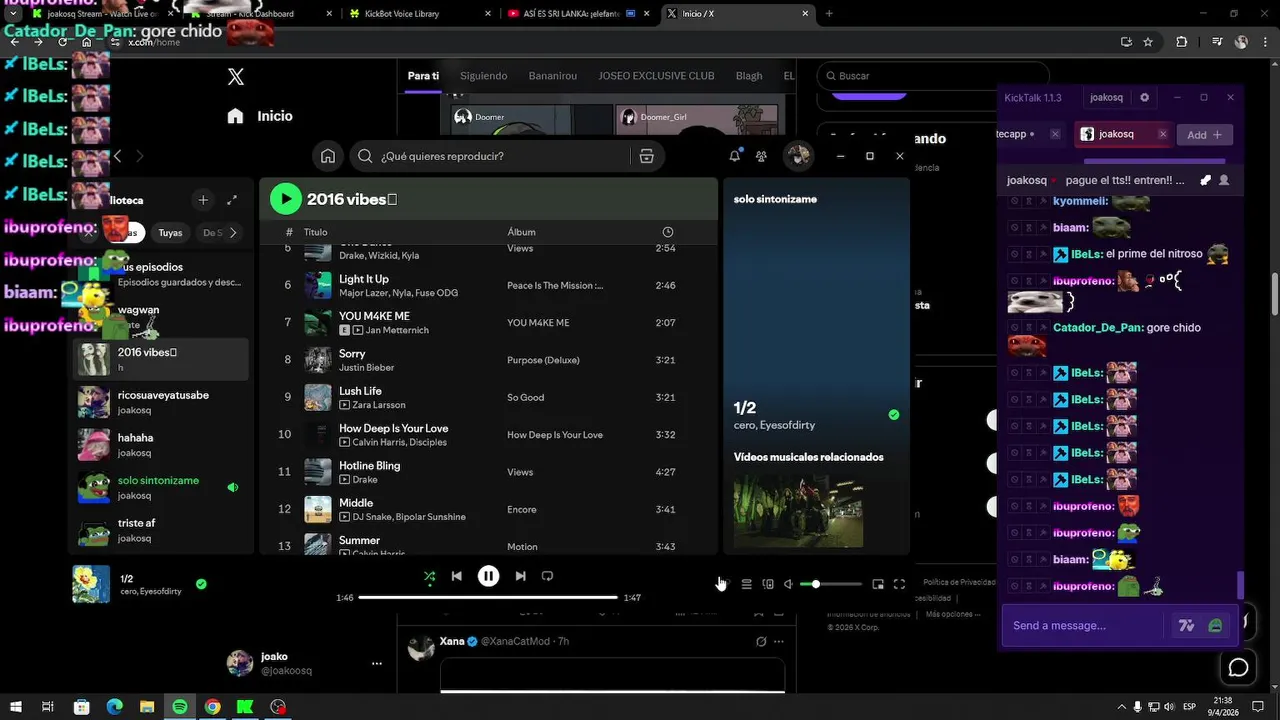
Task: Open Spotify profile avatar menu
Action: 798,156
